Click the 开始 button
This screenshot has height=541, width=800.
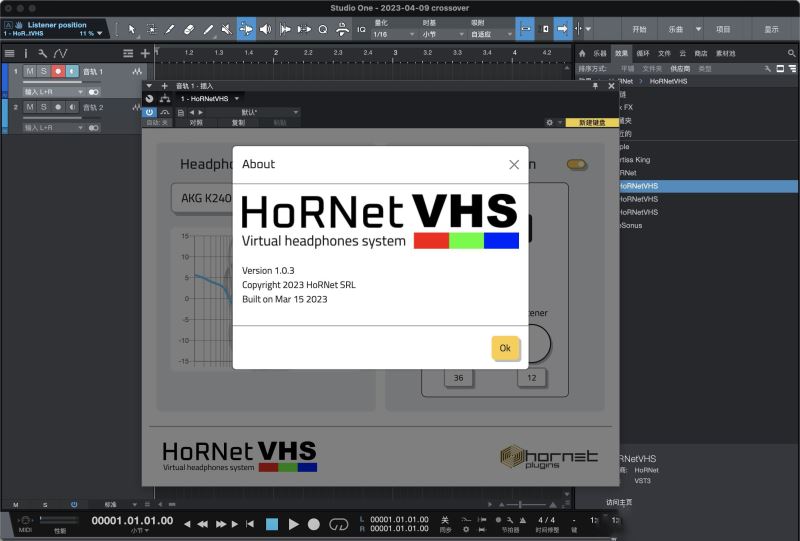pos(639,29)
